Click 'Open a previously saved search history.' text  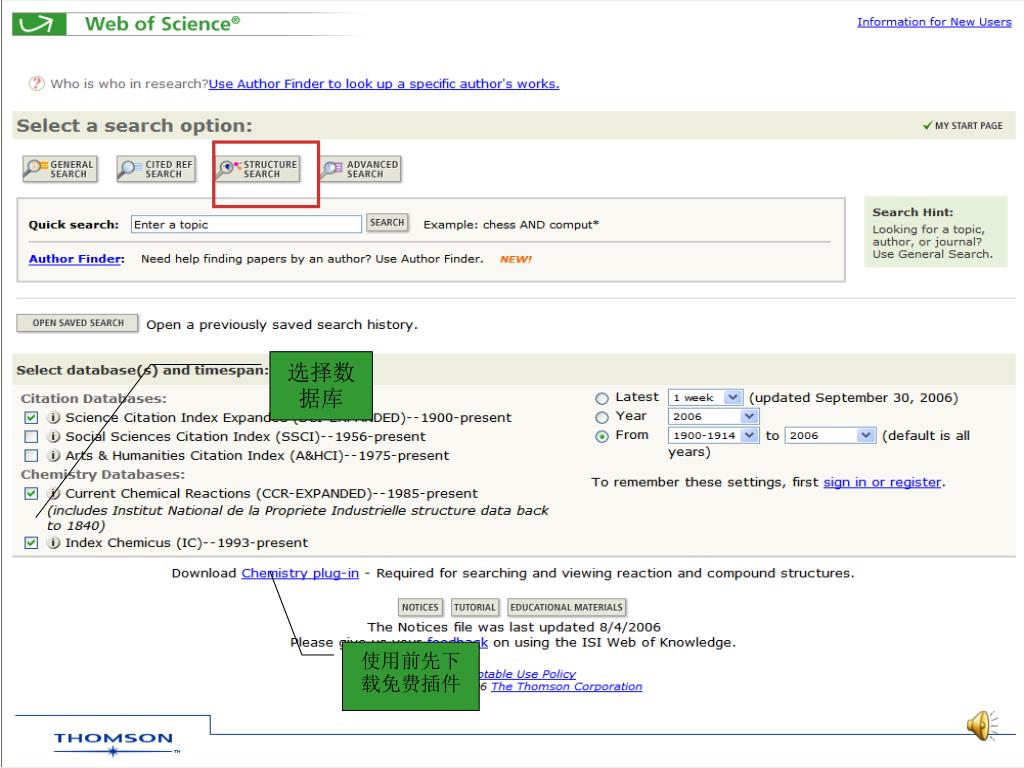point(282,325)
